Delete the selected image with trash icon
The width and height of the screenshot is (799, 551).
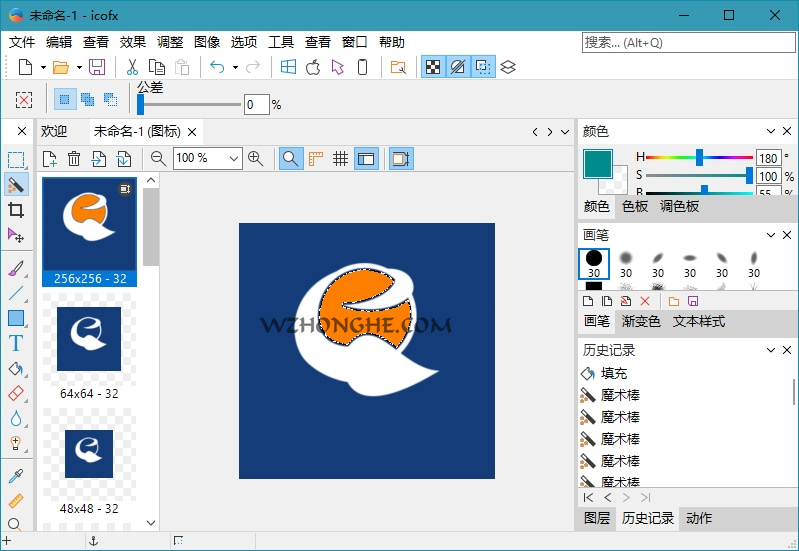74,158
